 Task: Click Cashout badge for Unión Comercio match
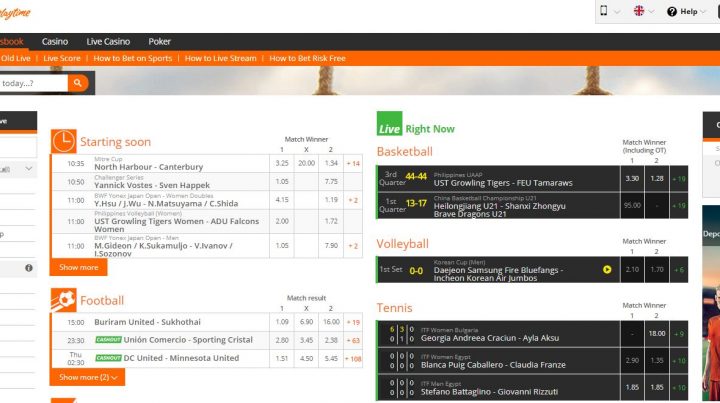(x=108, y=340)
